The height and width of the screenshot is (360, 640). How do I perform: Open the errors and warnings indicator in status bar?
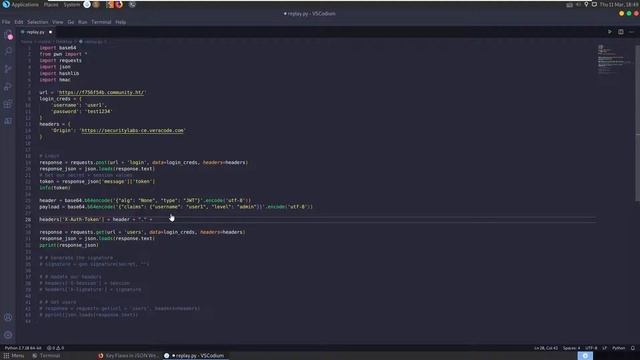click(56, 348)
